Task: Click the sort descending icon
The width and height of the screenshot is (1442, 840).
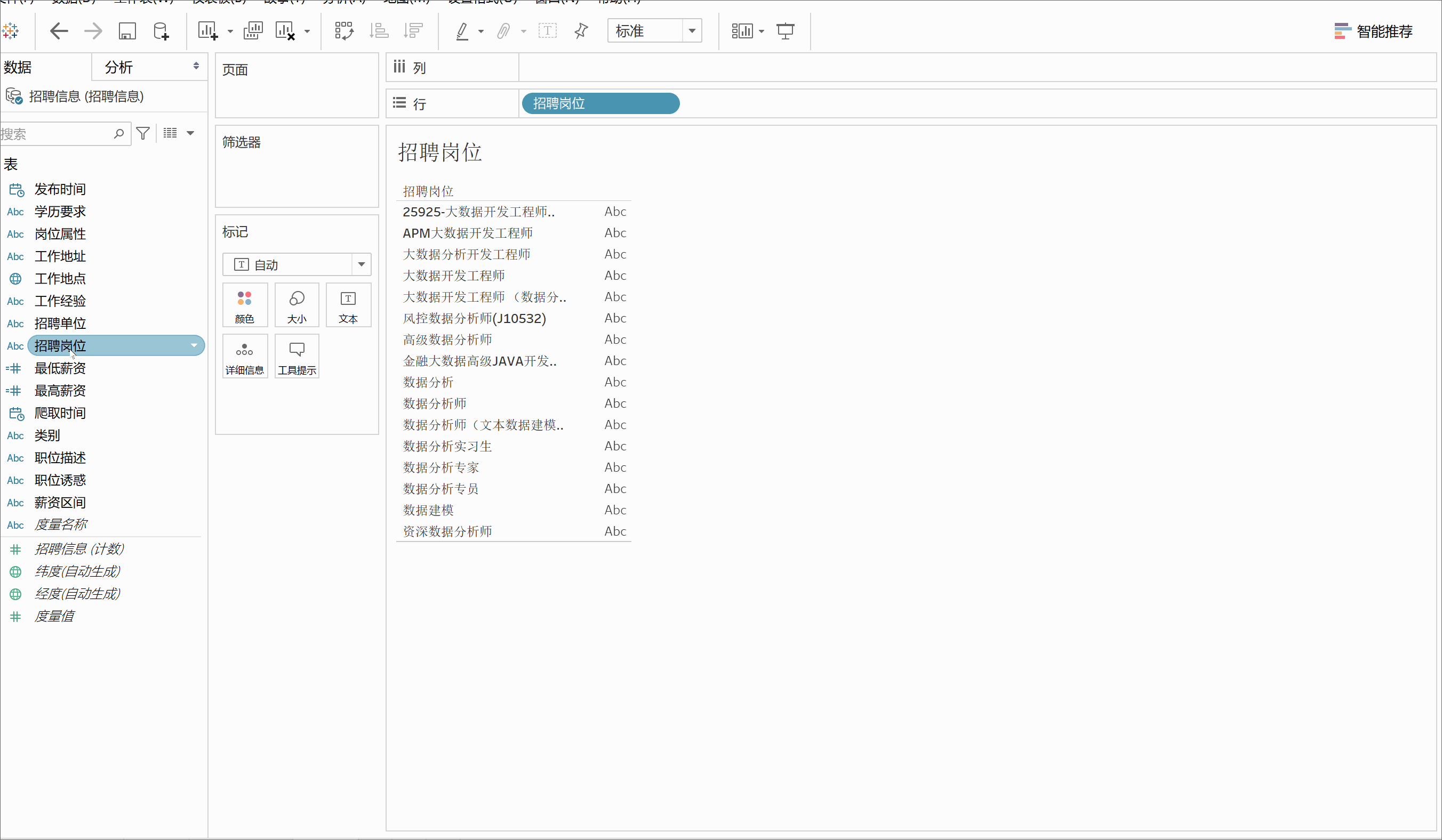Action: tap(413, 31)
